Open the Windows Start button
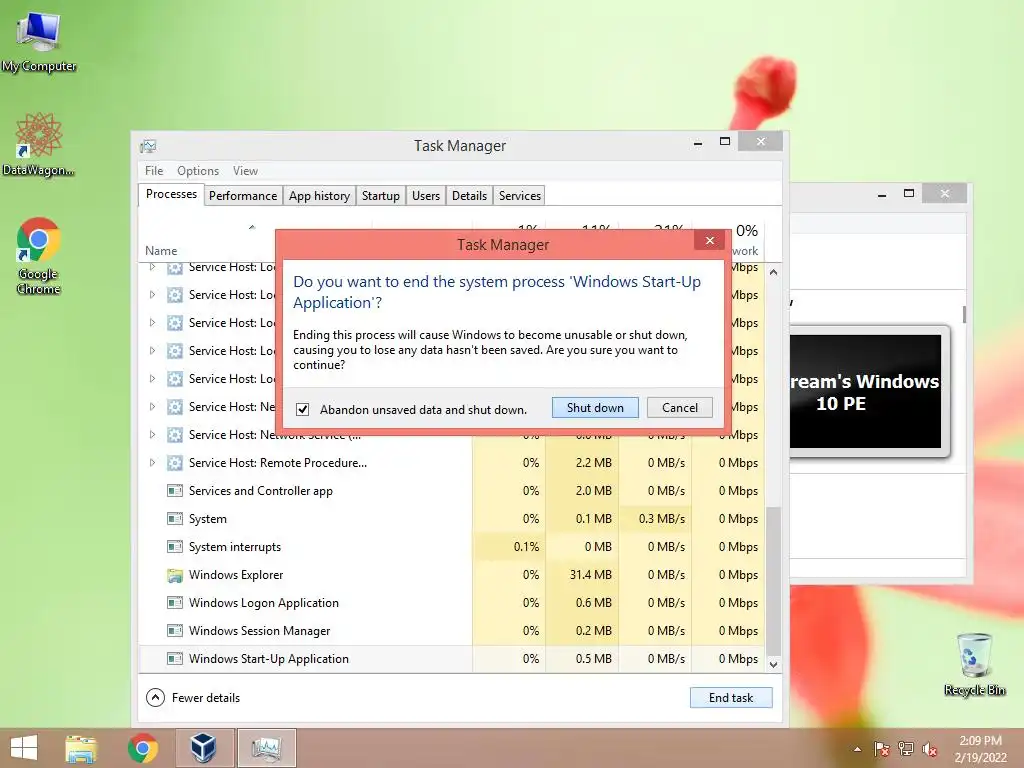This screenshot has height=768, width=1024. (x=24, y=748)
